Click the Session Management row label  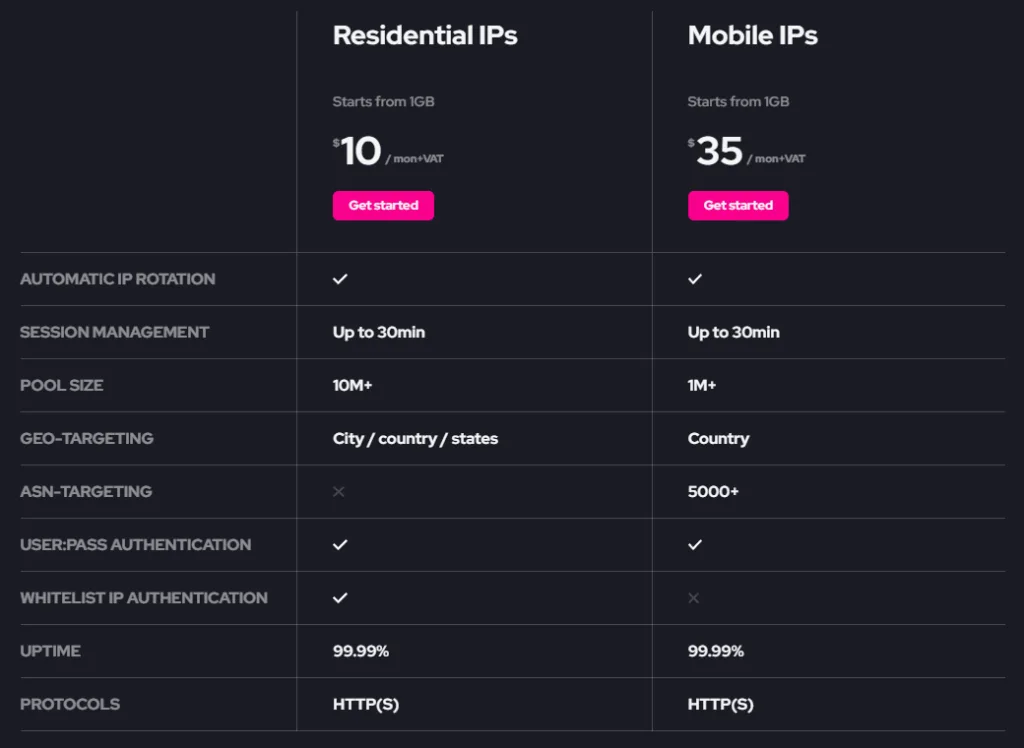pos(115,332)
